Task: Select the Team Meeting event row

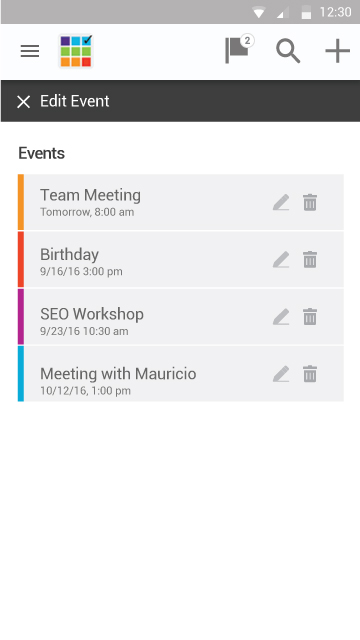Action: tap(181, 202)
